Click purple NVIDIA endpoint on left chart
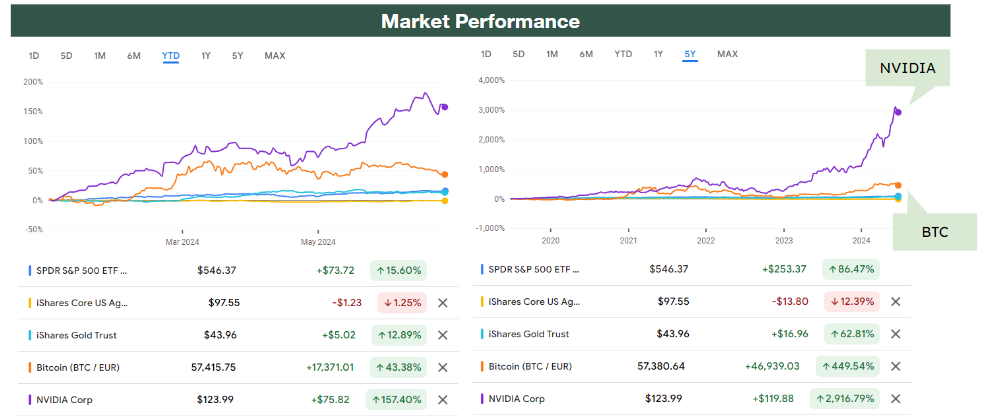The height and width of the screenshot is (420, 990). pos(444,107)
